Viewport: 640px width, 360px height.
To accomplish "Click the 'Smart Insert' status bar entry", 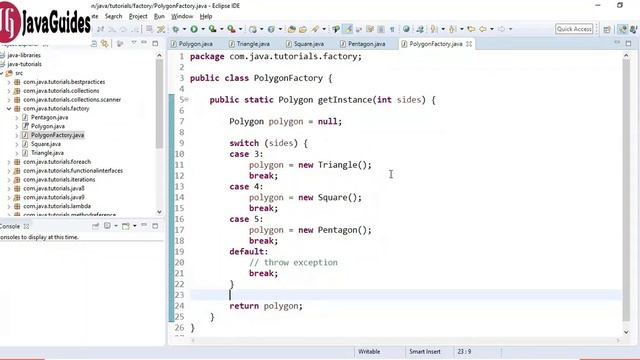I will [x=424, y=351].
